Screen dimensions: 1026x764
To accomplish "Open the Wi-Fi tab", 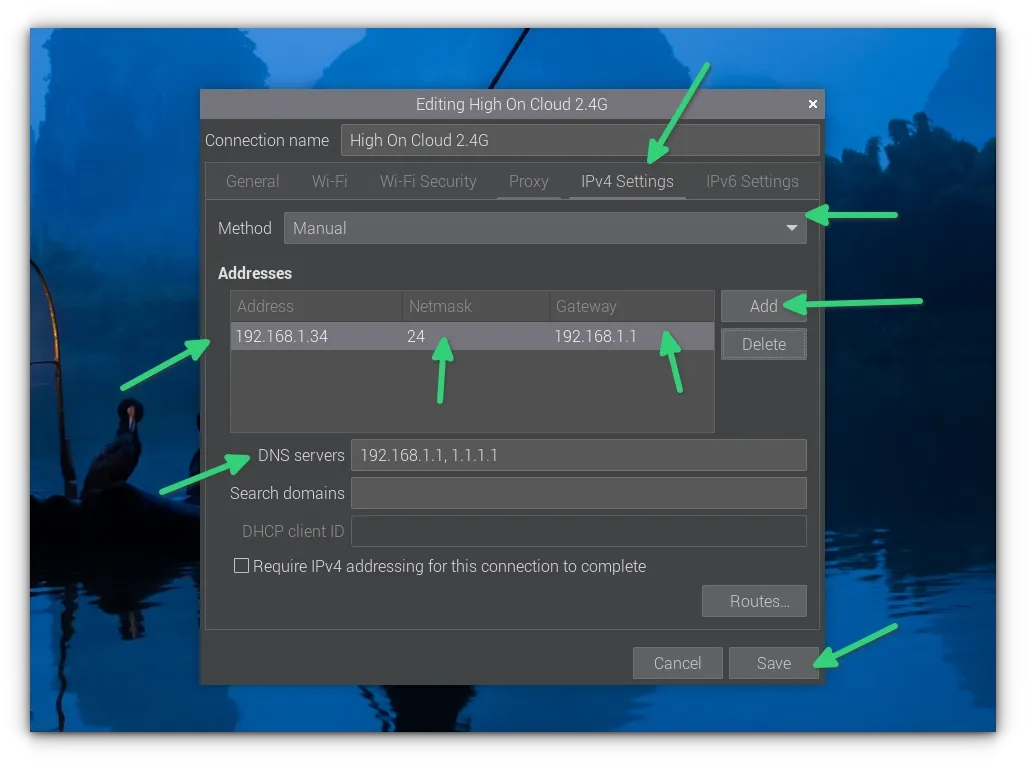I will (x=329, y=182).
